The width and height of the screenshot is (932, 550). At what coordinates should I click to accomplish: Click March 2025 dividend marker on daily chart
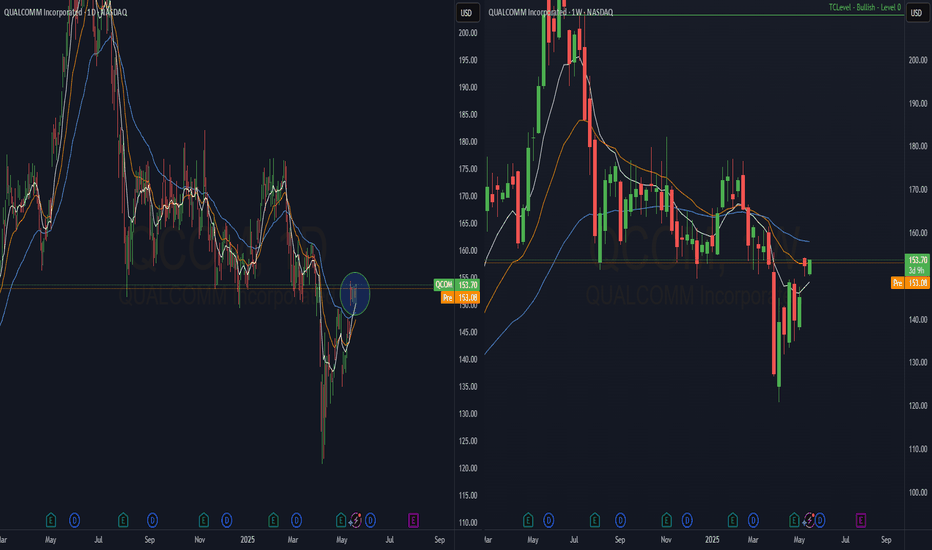(296, 520)
